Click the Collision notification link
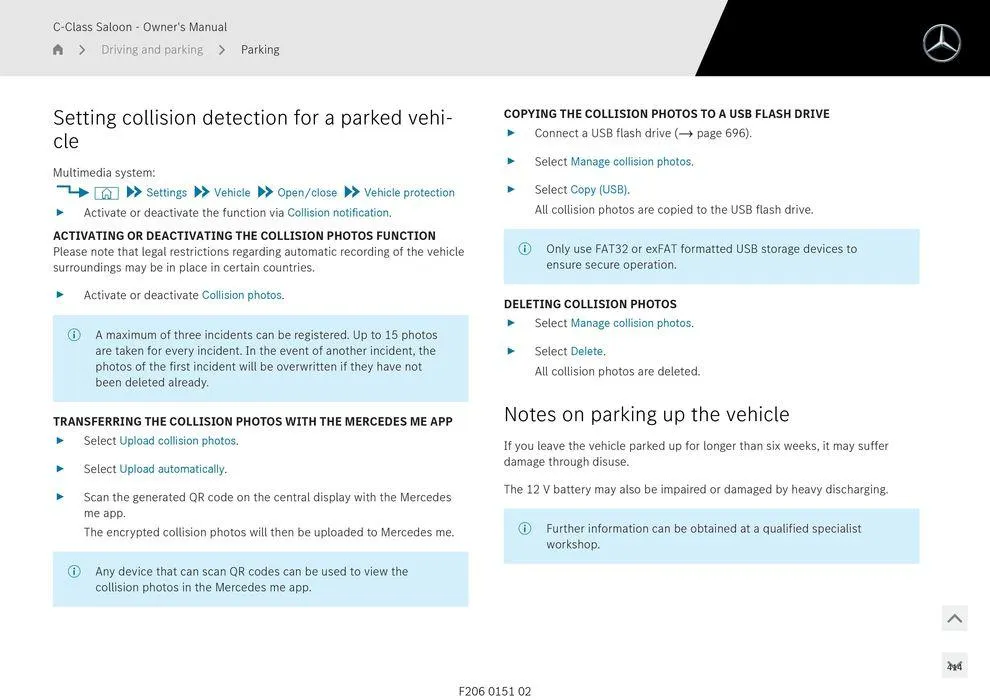990x700 pixels. pyautogui.click(x=338, y=213)
